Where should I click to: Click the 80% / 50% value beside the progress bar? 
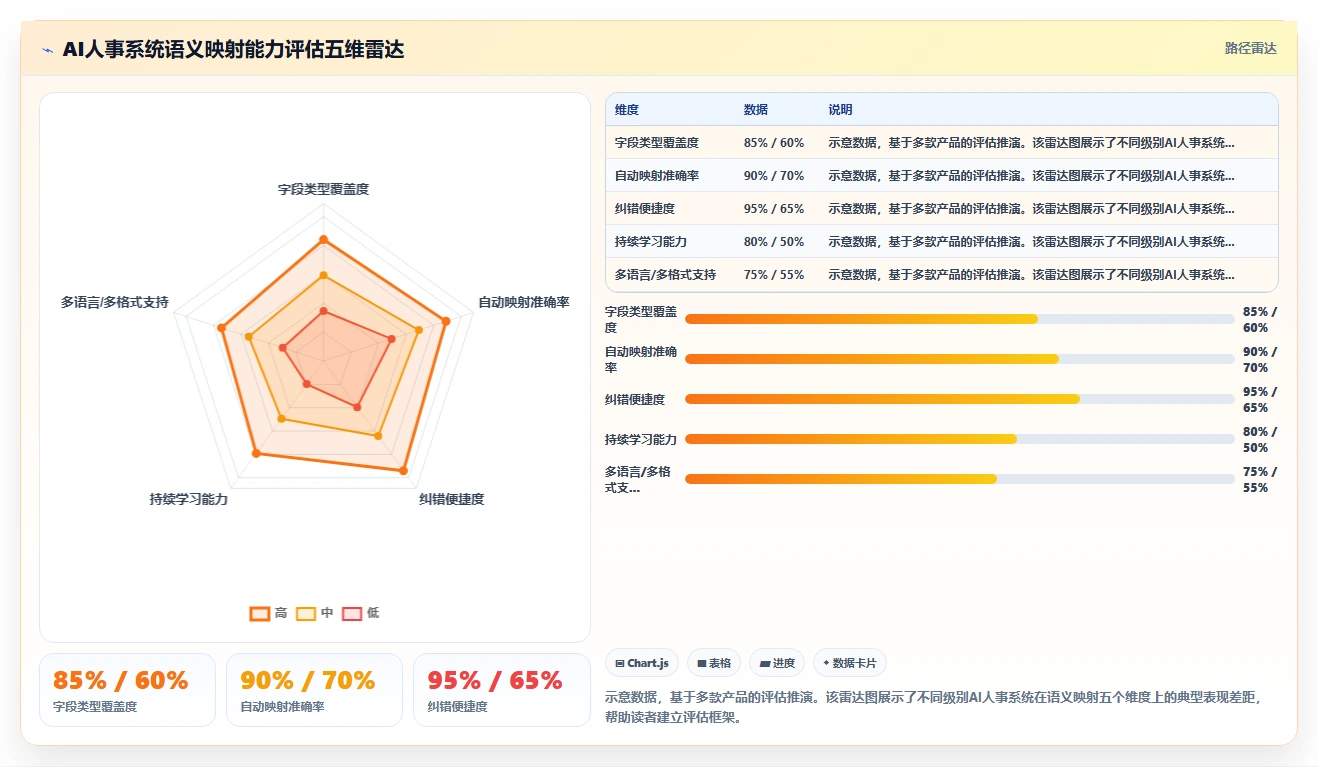pyautogui.click(x=1260, y=440)
